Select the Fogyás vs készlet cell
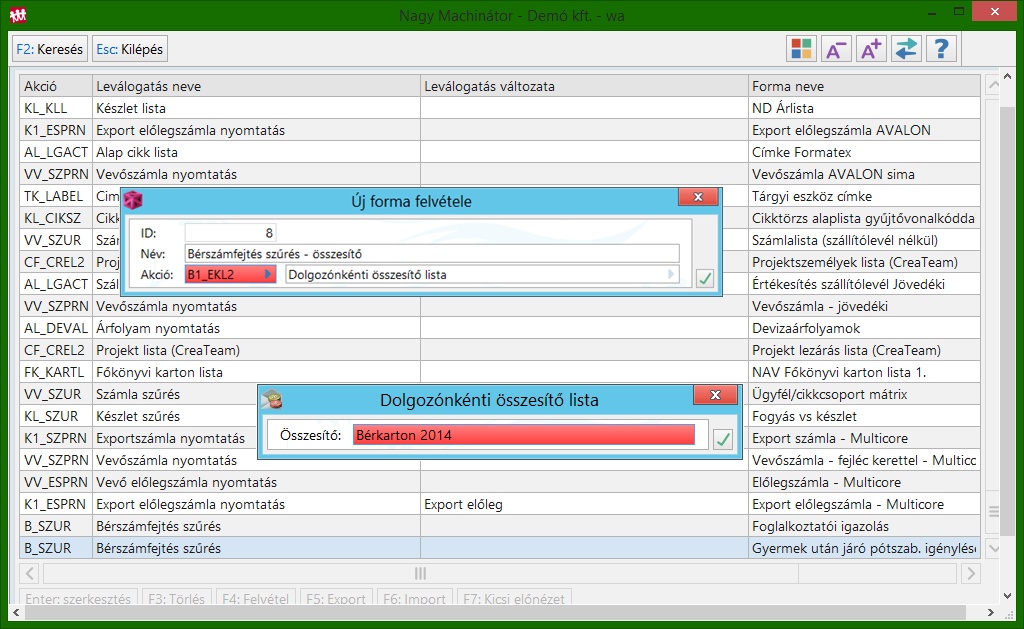The height and width of the screenshot is (629, 1024). [x=864, y=417]
